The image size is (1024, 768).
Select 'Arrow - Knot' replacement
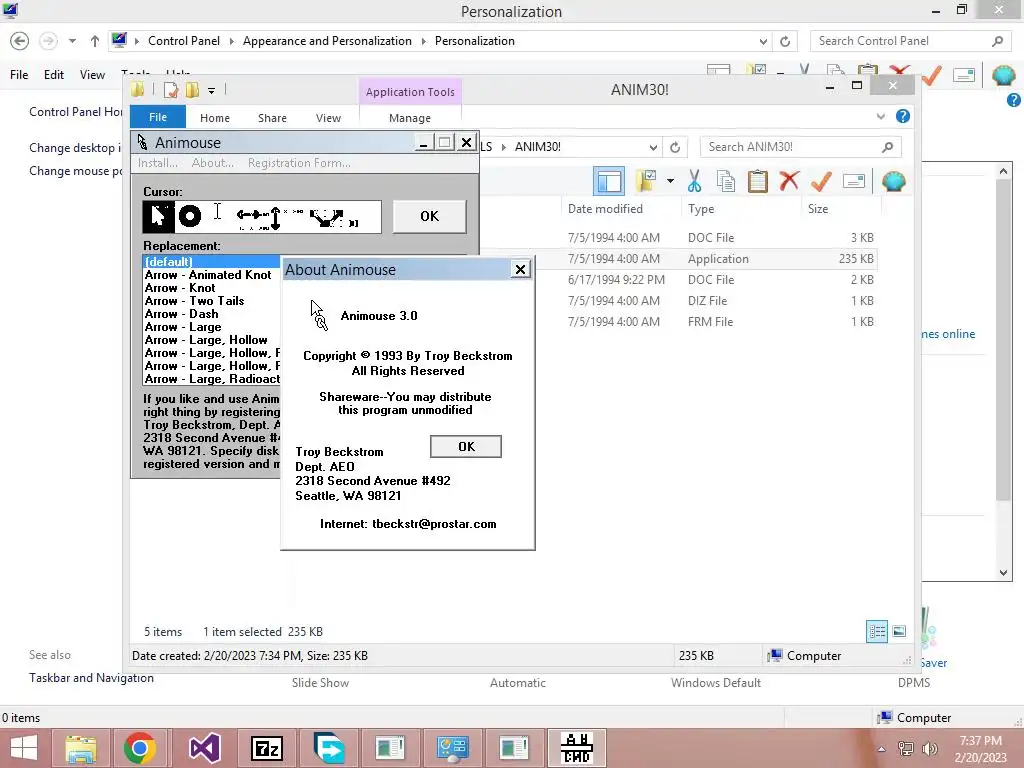tap(180, 288)
